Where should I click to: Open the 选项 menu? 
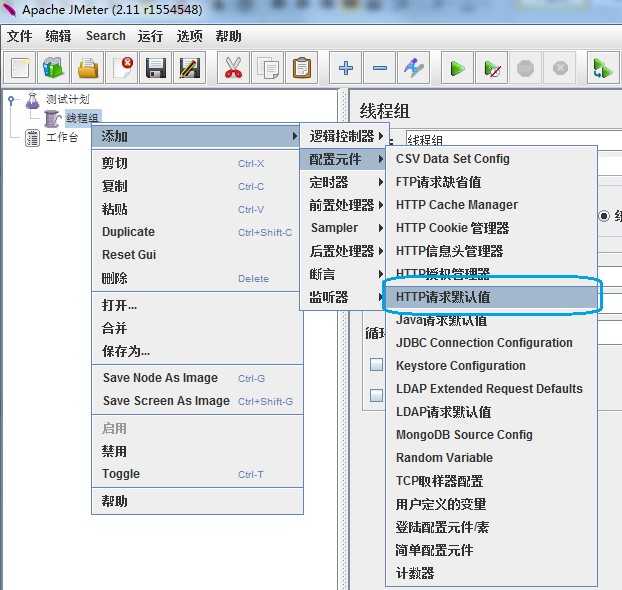(x=189, y=36)
